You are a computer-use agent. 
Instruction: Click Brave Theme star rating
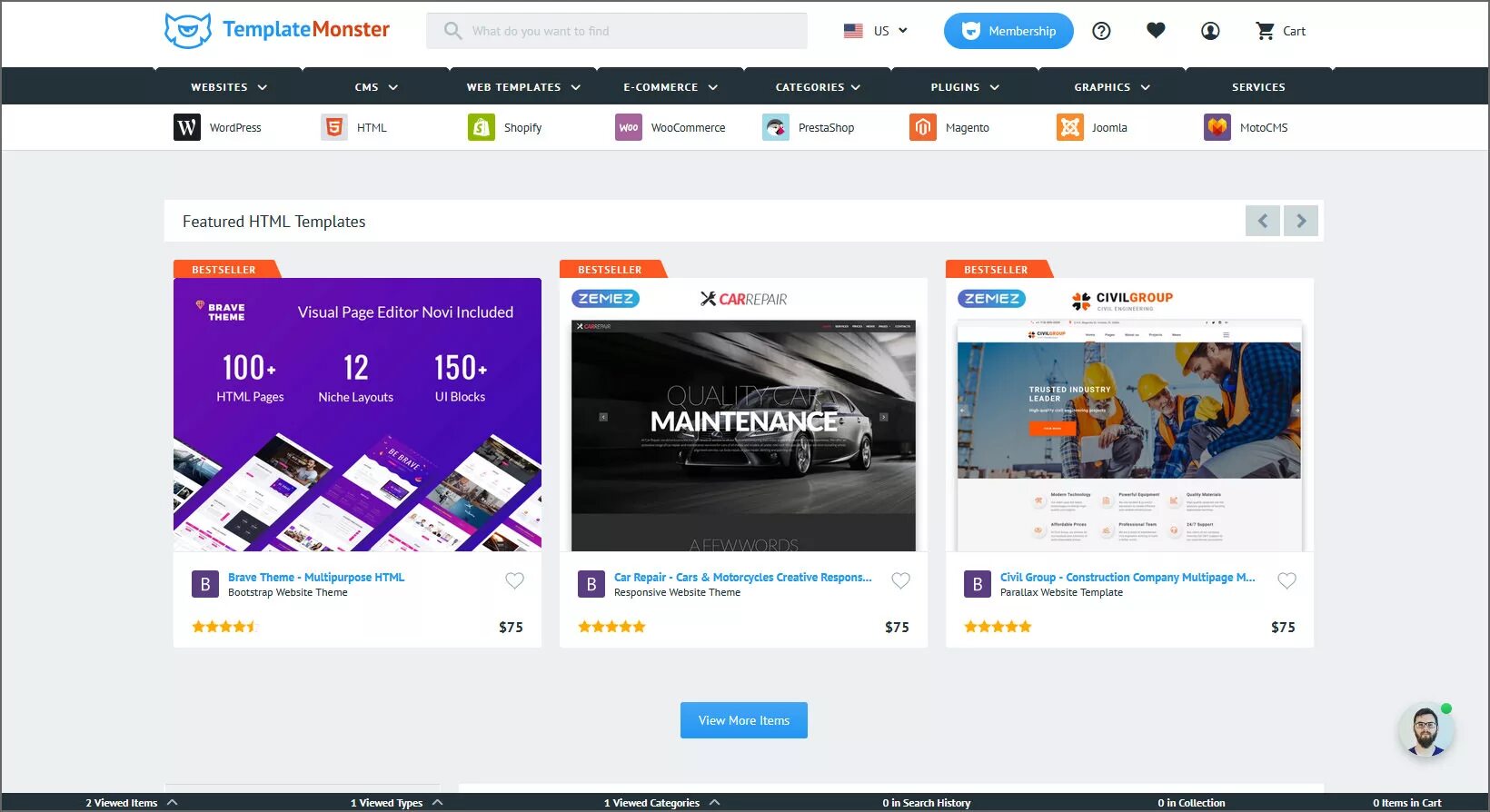pos(225,627)
